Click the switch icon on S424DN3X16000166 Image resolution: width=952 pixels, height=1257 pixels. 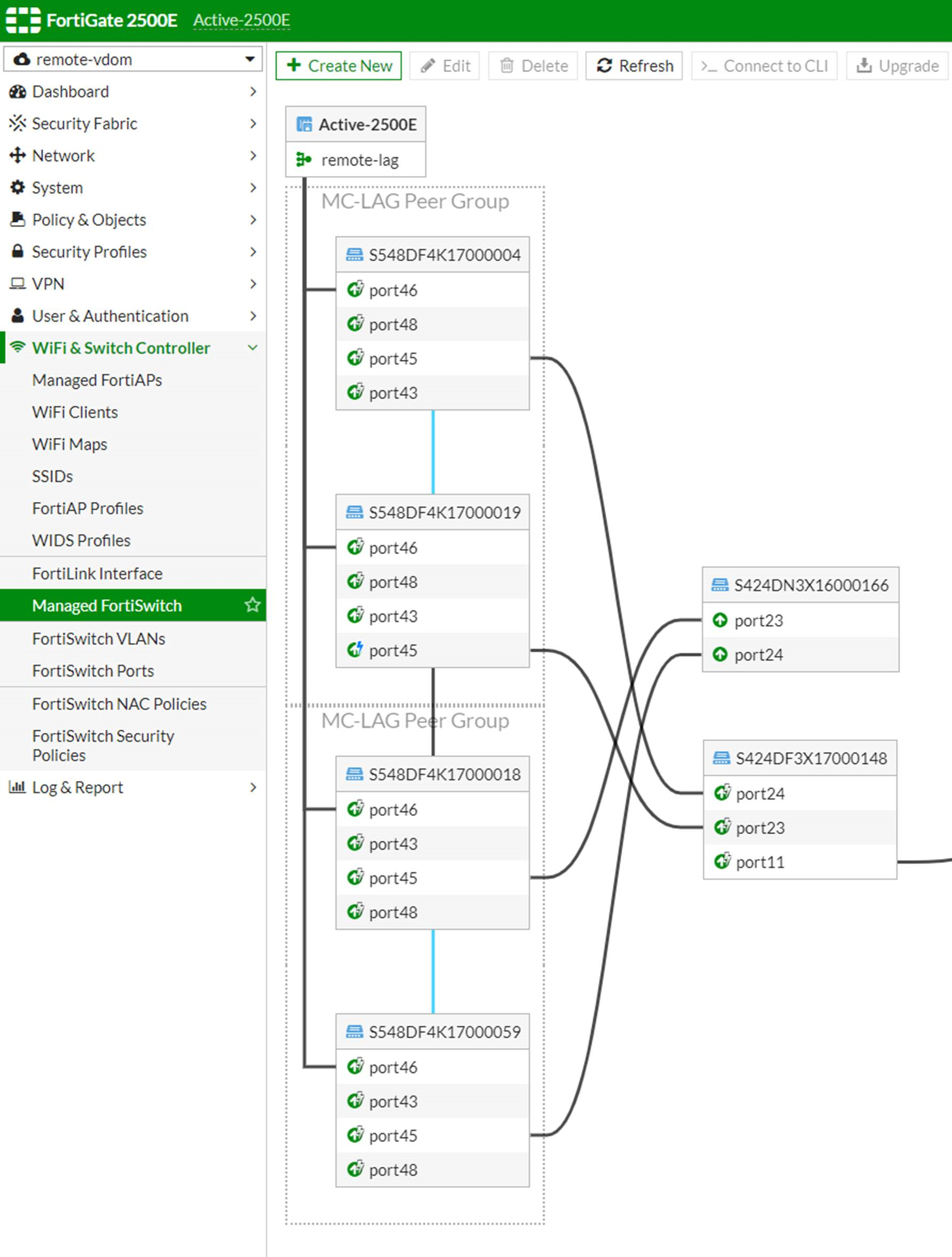(720, 584)
